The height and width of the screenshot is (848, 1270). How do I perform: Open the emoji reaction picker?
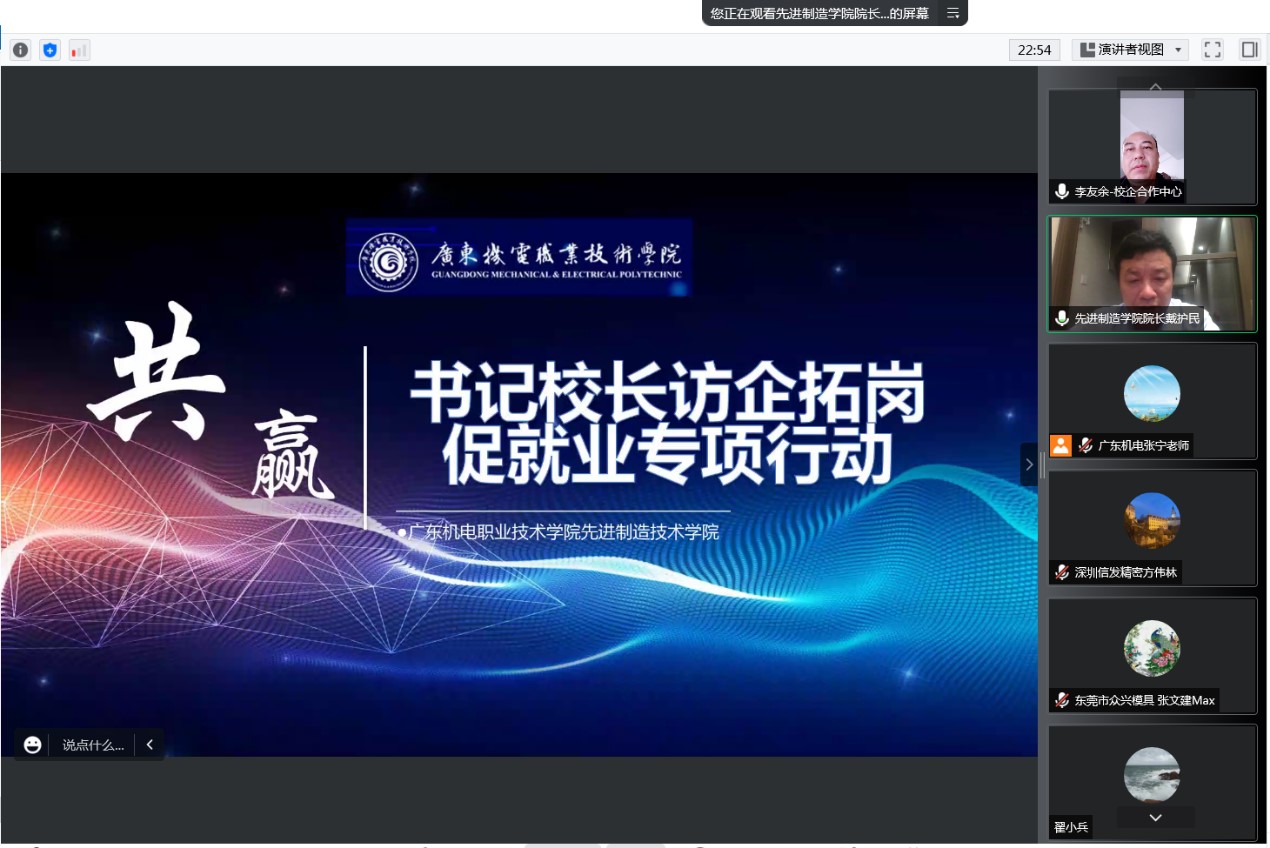[x=33, y=745]
